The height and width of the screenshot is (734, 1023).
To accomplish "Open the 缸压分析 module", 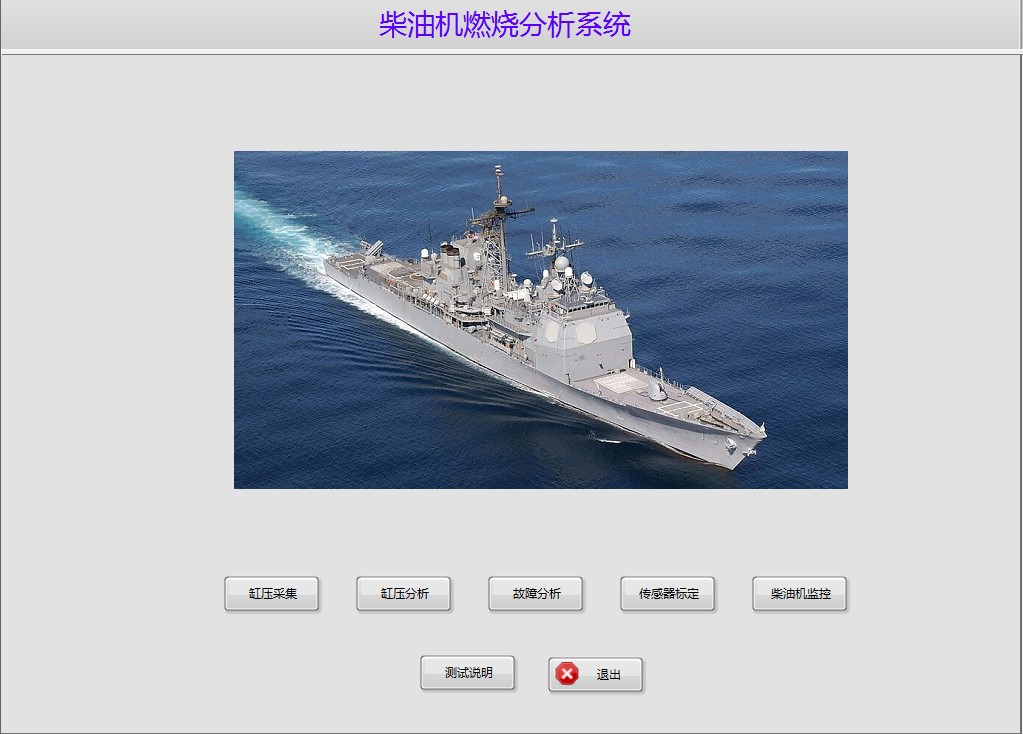I will coord(403,593).
